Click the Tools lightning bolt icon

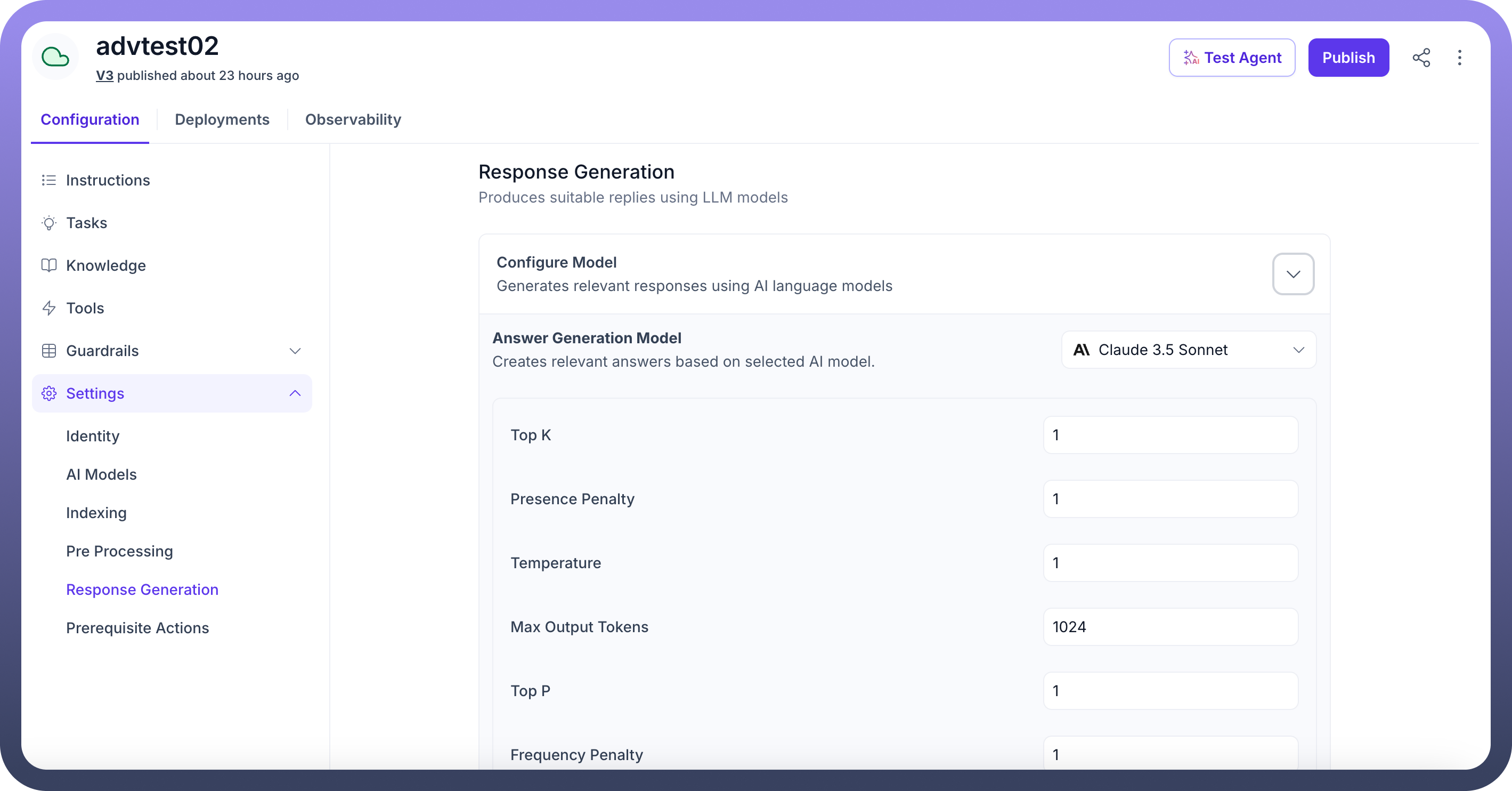pos(48,308)
